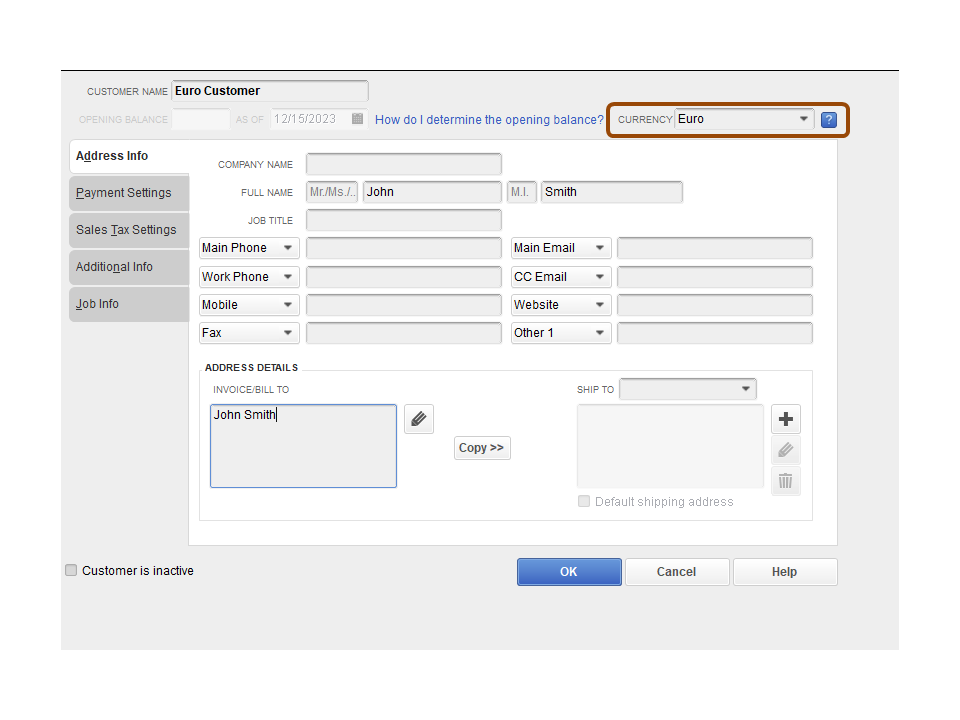Click the Copy >> button

click(482, 448)
